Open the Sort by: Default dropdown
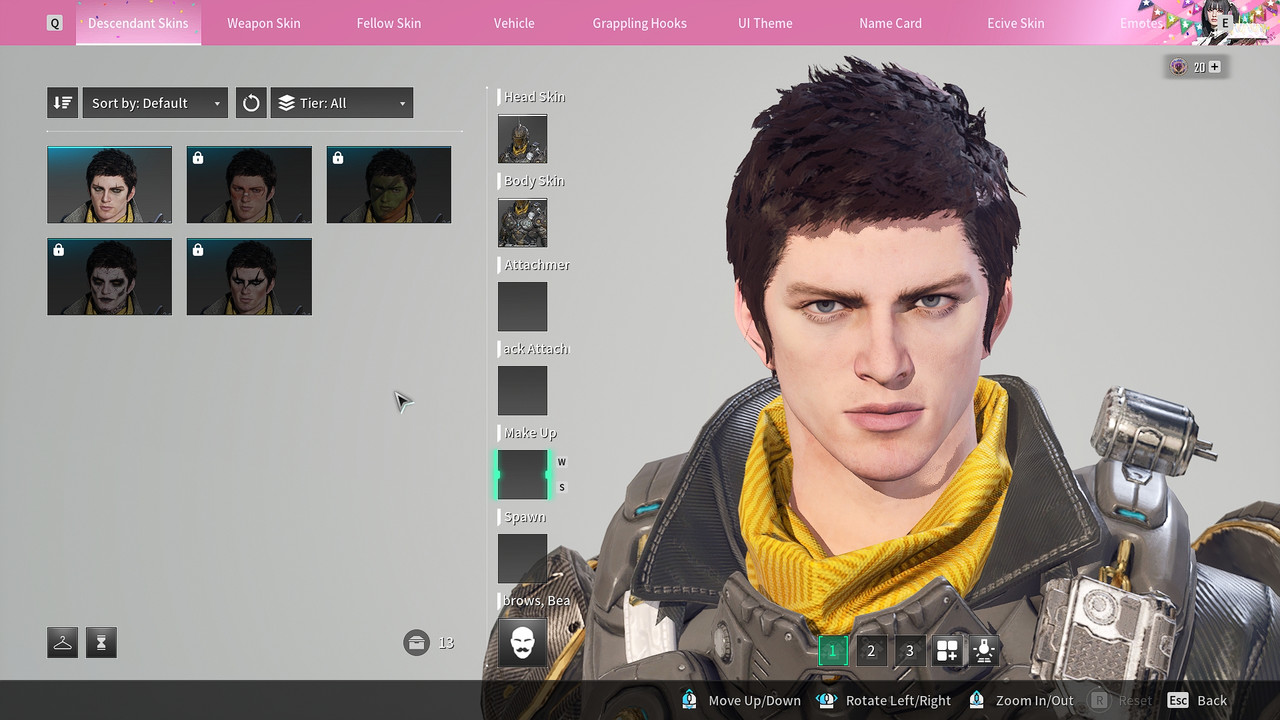This screenshot has width=1280, height=720. [x=155, y=103]
